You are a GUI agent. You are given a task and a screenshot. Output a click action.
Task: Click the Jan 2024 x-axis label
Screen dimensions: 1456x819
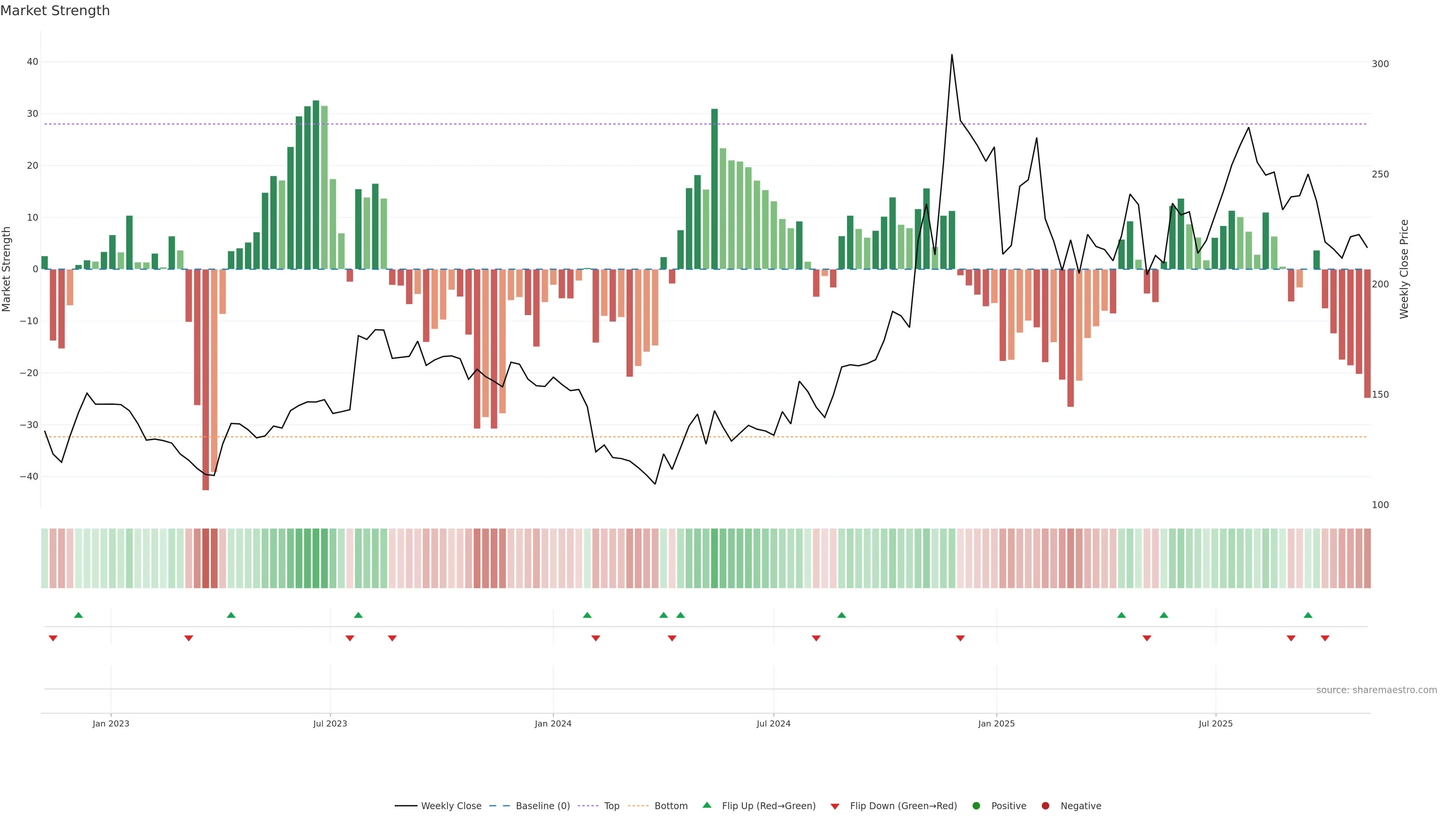click(553, 723)
